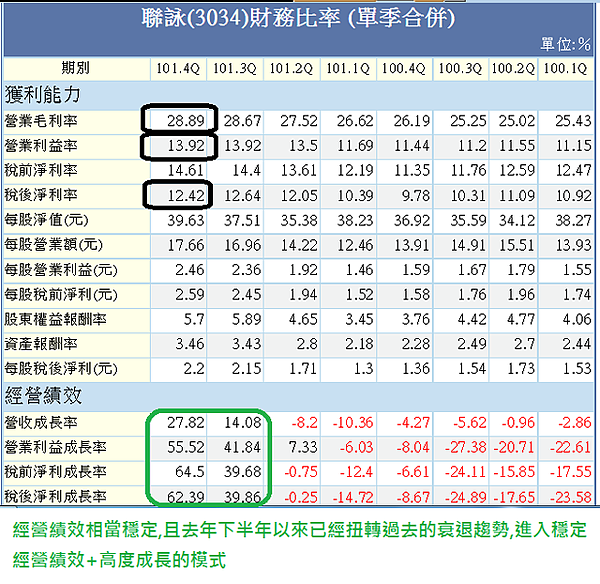This screenshot has height=584, width=600.
Task: Click the operating profit growth 7.33
Action: pos(303,447)
